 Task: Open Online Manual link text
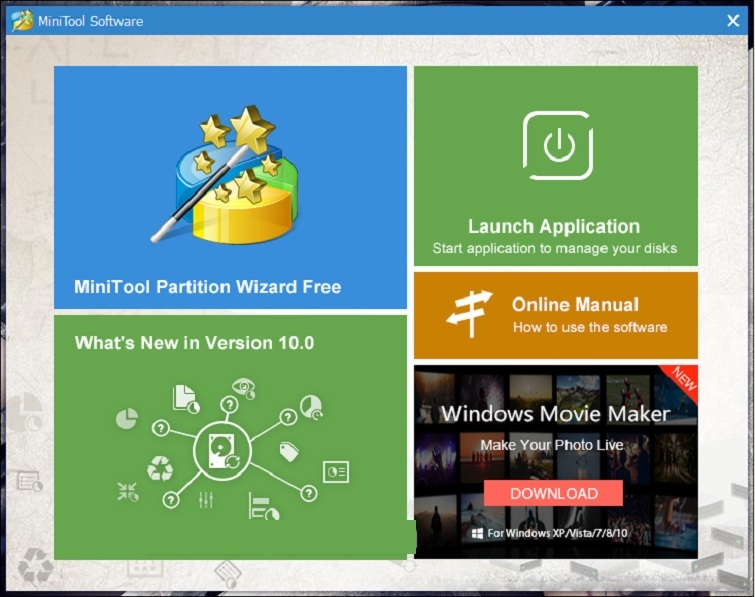tap(575, 305)
